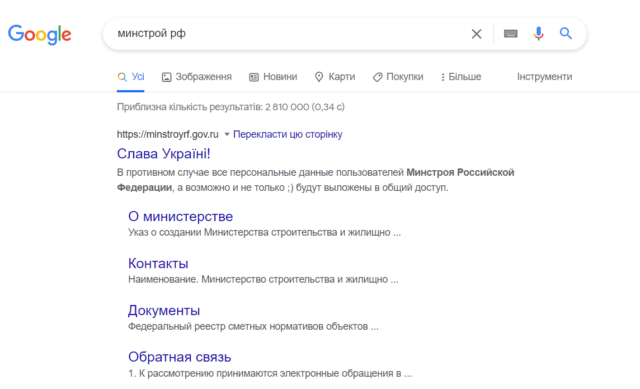This screenshot has height=389, width=640.
Task: Open the О министерстве sitelink
Action: [x=180, y=216]
